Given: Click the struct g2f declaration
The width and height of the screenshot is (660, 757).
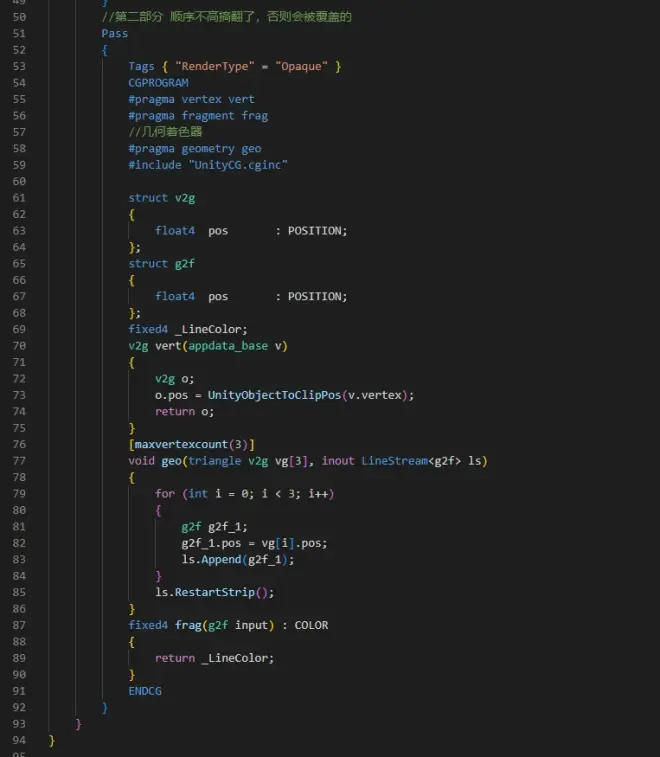Looking at the screenshot, I should pos(161,264).
